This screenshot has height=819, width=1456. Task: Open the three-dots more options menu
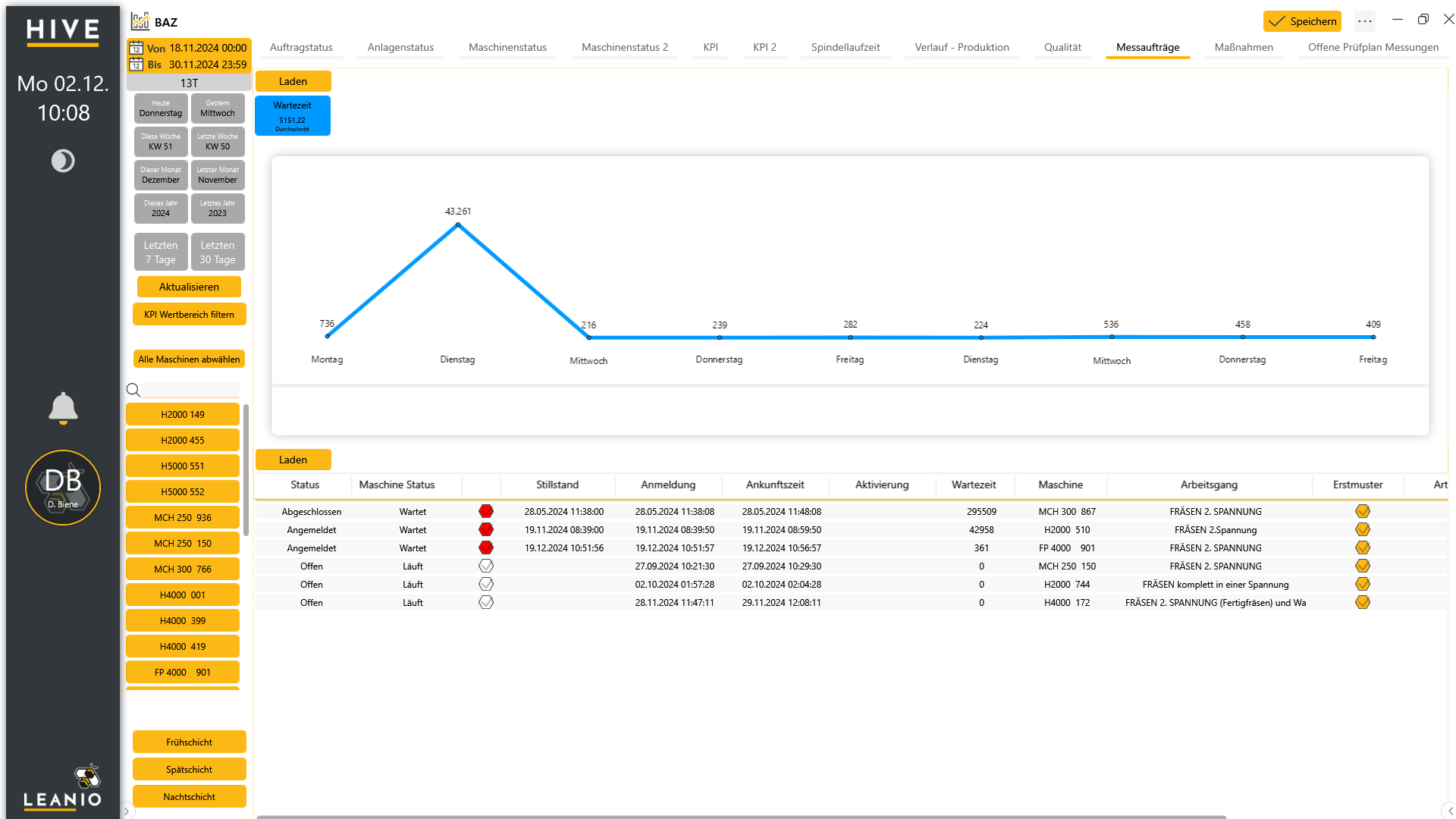pos(1365,21)
